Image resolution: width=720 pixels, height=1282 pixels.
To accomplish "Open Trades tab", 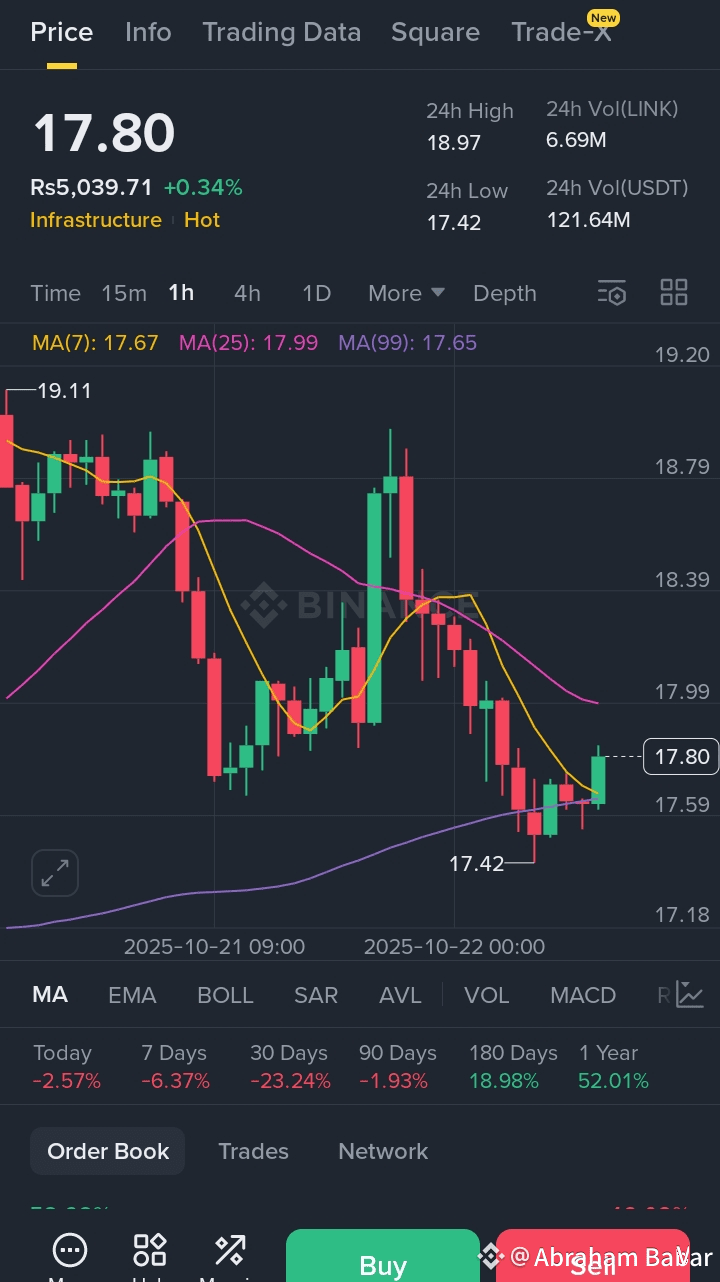I will [x=253, y=1151].
